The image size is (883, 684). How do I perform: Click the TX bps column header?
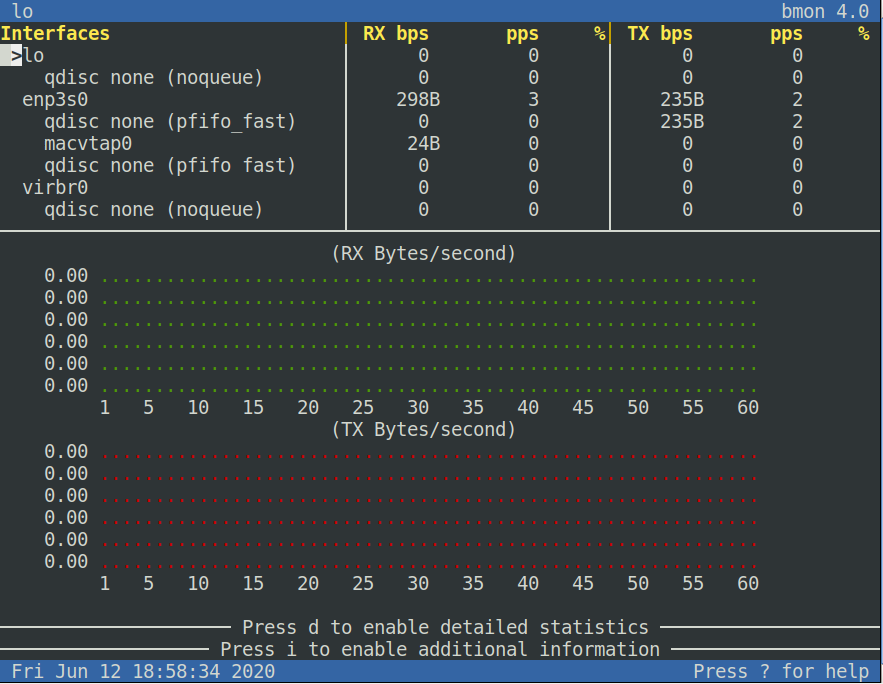coord(659,34)
